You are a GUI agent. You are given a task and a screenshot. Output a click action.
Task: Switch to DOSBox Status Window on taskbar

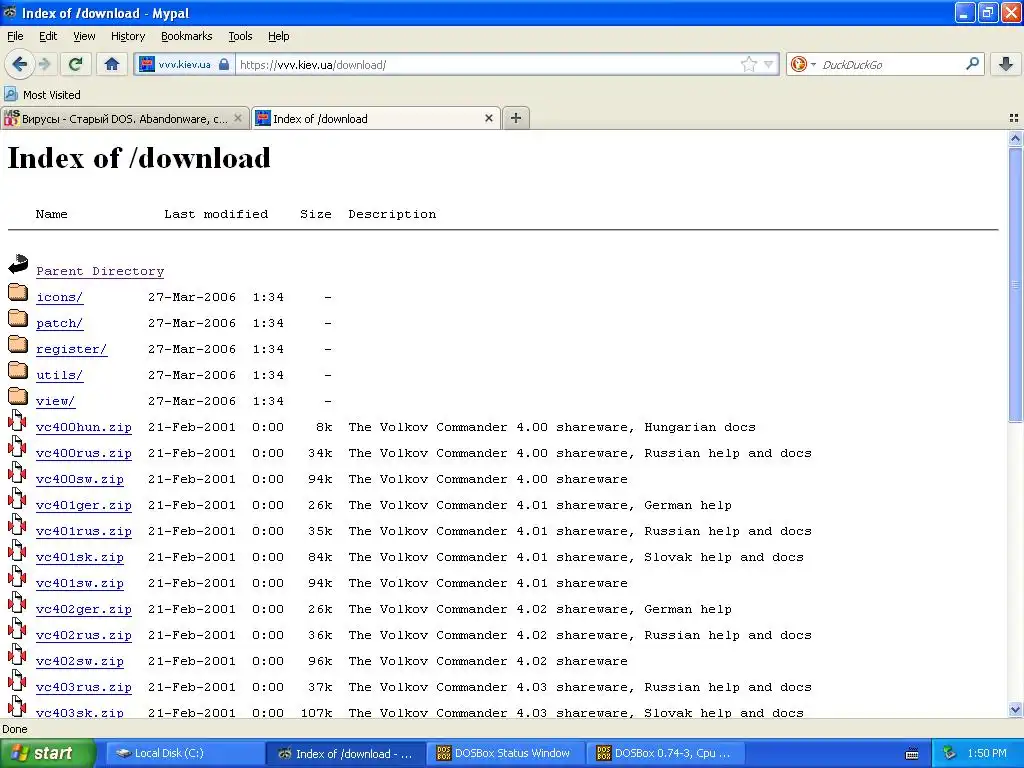click(504, 753)
